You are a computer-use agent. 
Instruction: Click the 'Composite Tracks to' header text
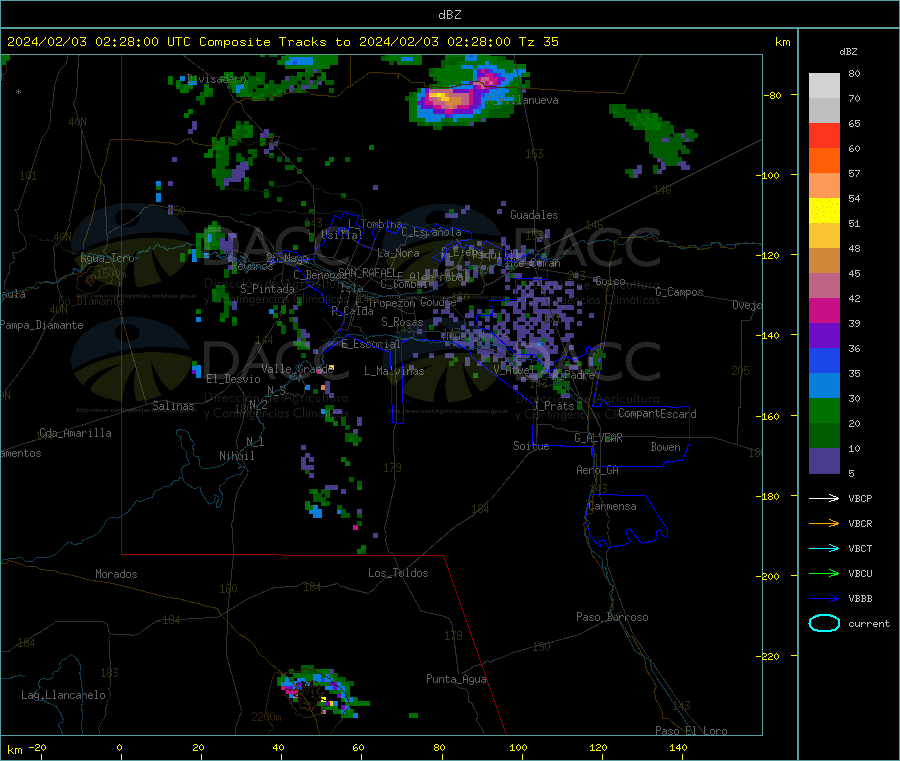274,42
